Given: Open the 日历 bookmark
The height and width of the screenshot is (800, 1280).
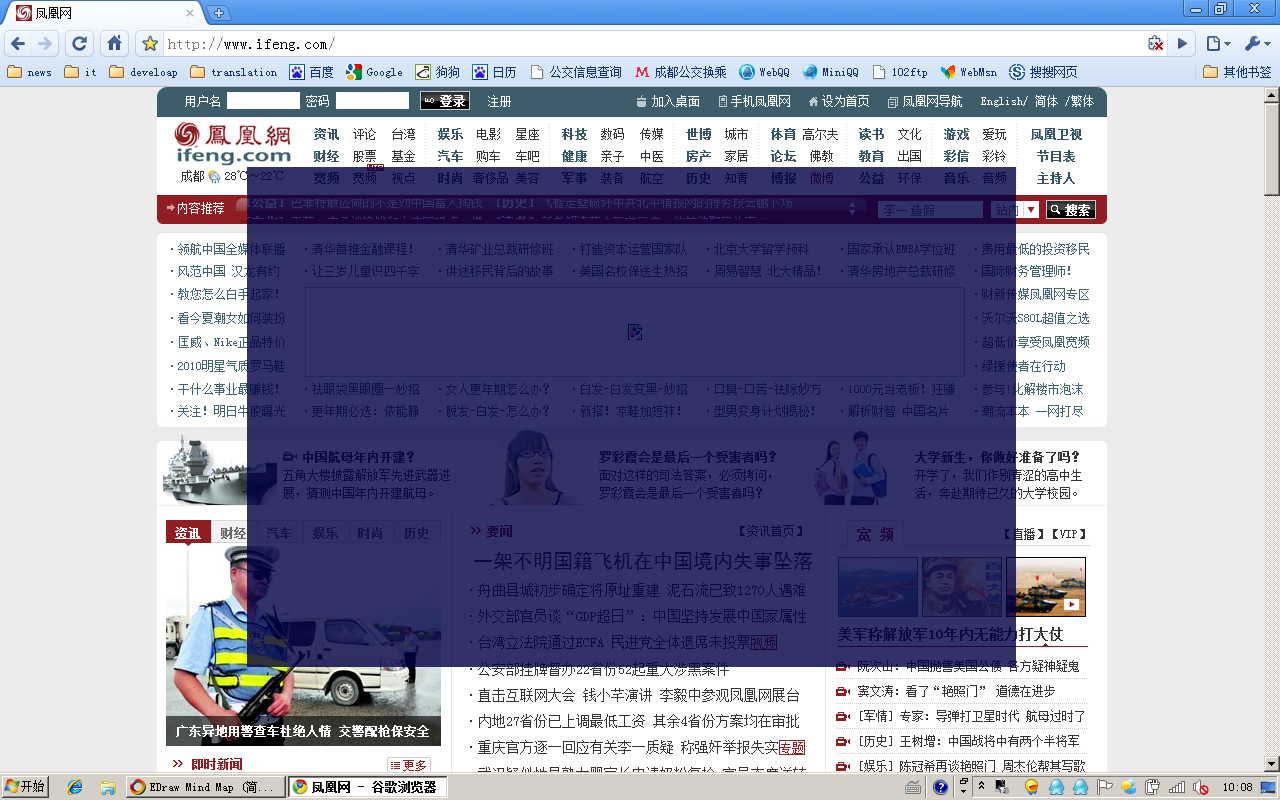Looking at the screenshot, I should [495, 72].
